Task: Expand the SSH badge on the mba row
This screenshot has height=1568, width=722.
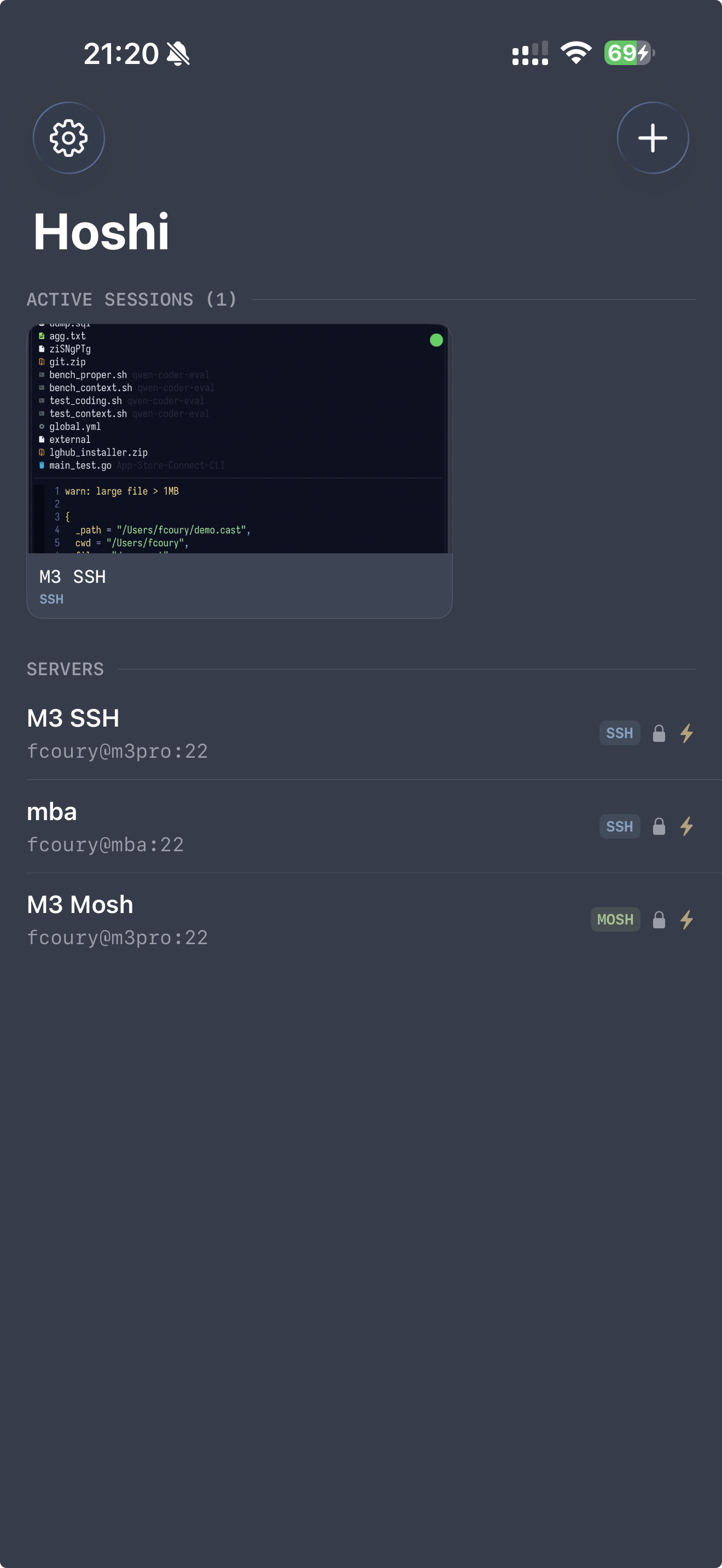Action: pos(619,826)
